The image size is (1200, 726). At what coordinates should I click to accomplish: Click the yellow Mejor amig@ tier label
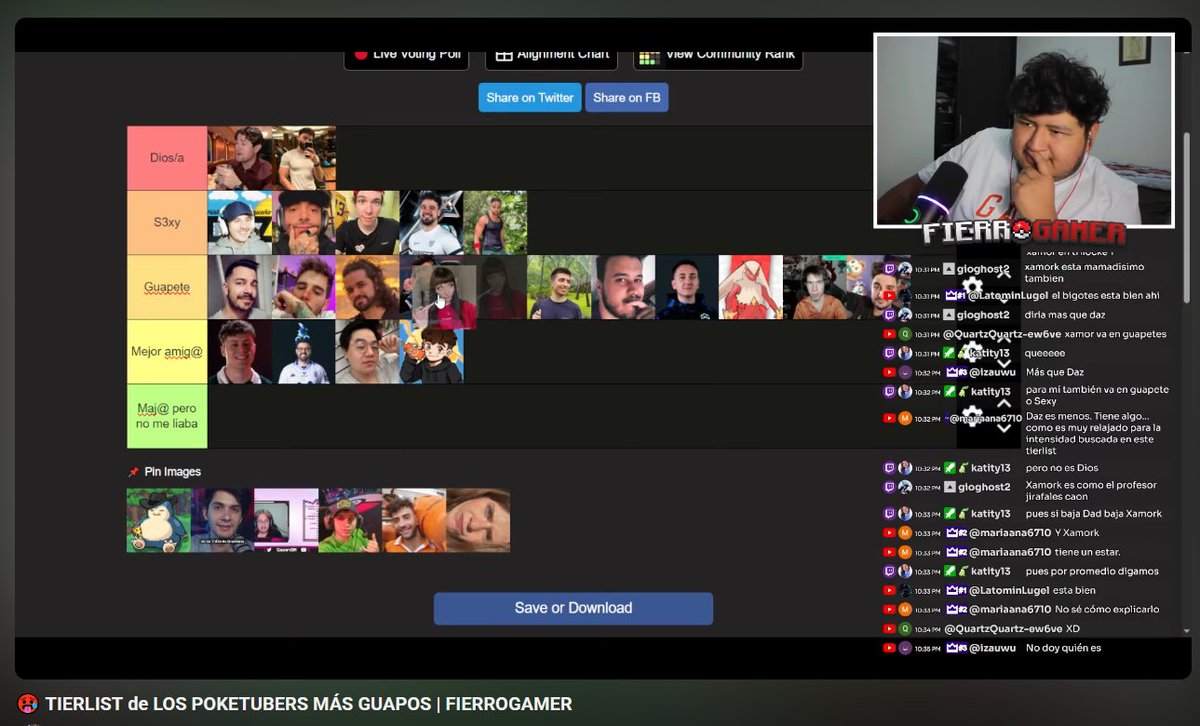point(167,351)
